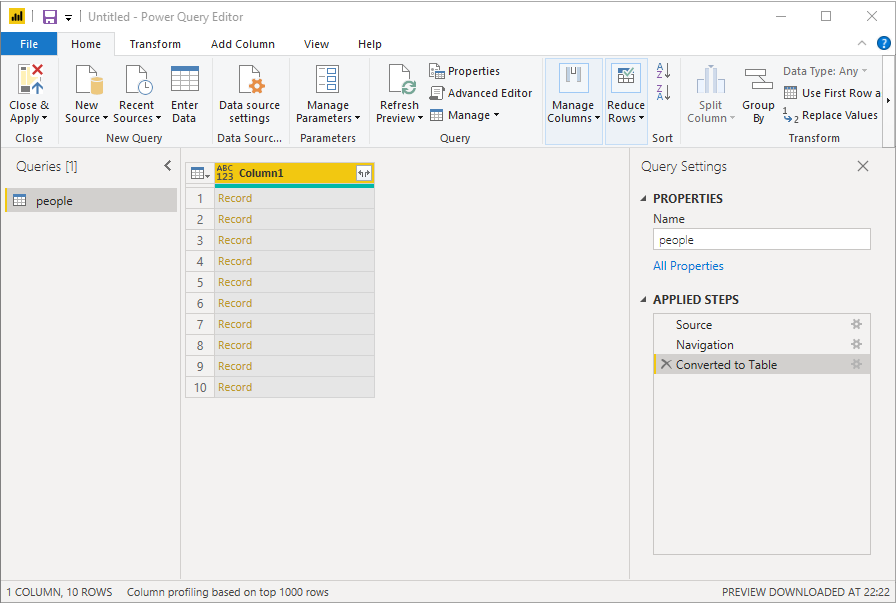Switch to the Transform tab
This screenshot has height=603, width=896.
pyautogui.click(x=155, y=44)
